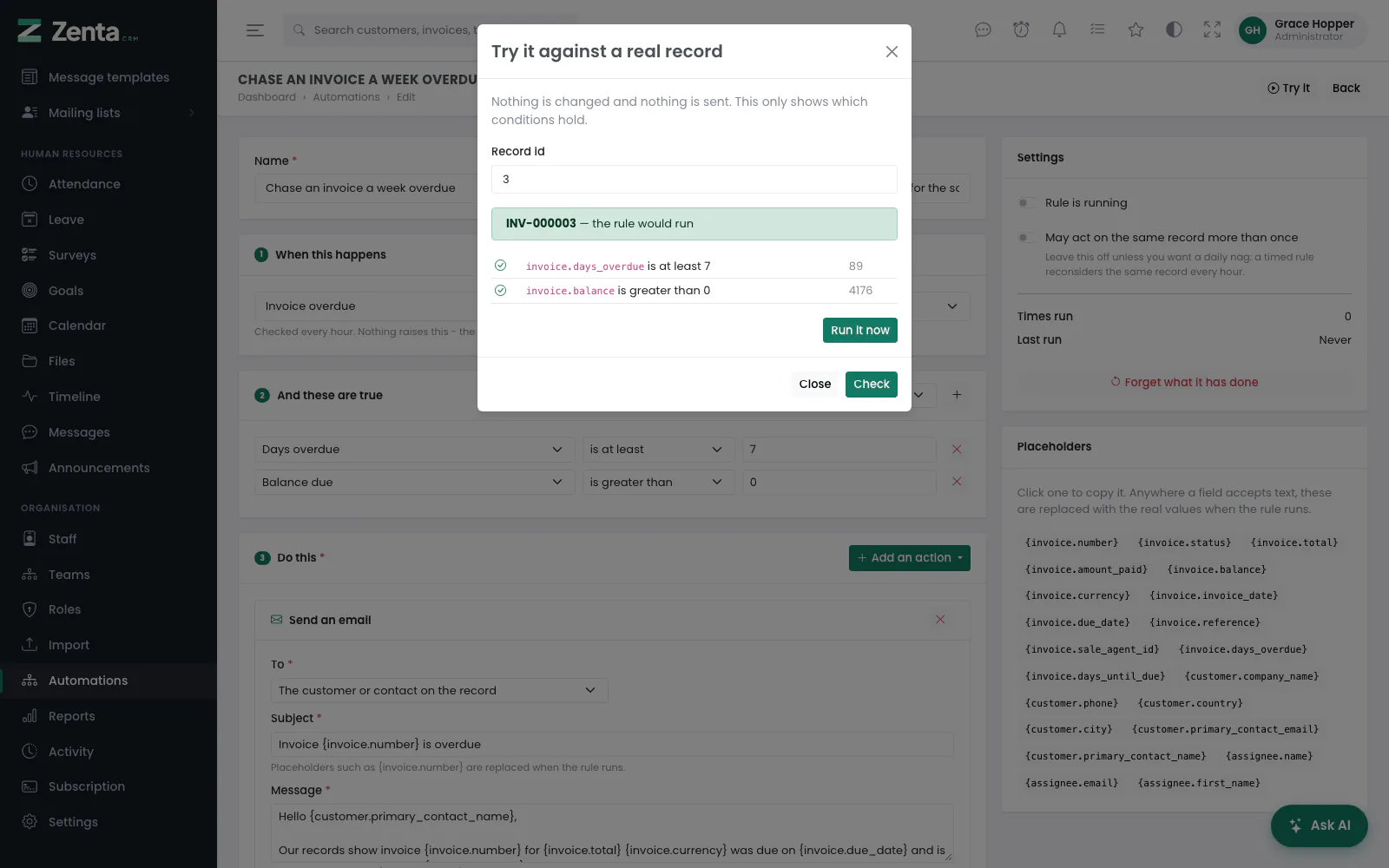Click the fullscreen expand icon

(1212, 30)
